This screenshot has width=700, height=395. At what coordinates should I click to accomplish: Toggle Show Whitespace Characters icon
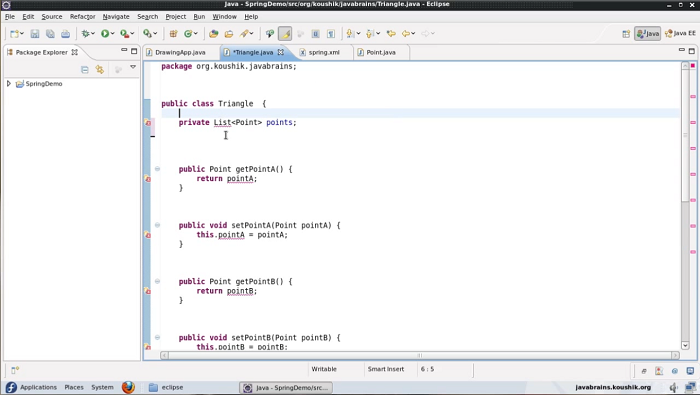pyautogui.click(x=331, y=33)
